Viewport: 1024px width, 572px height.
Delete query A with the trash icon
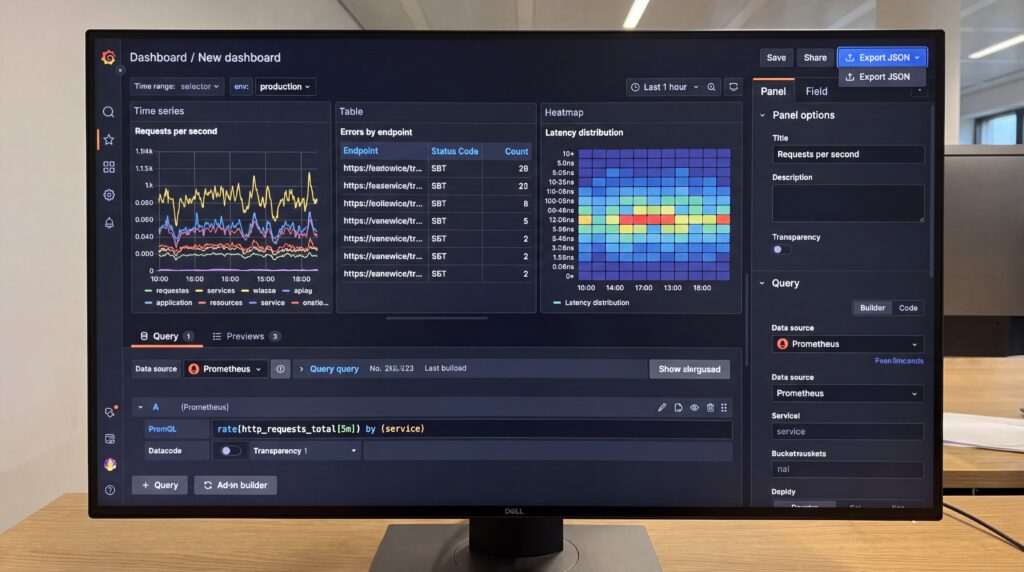tap(710, 407)
